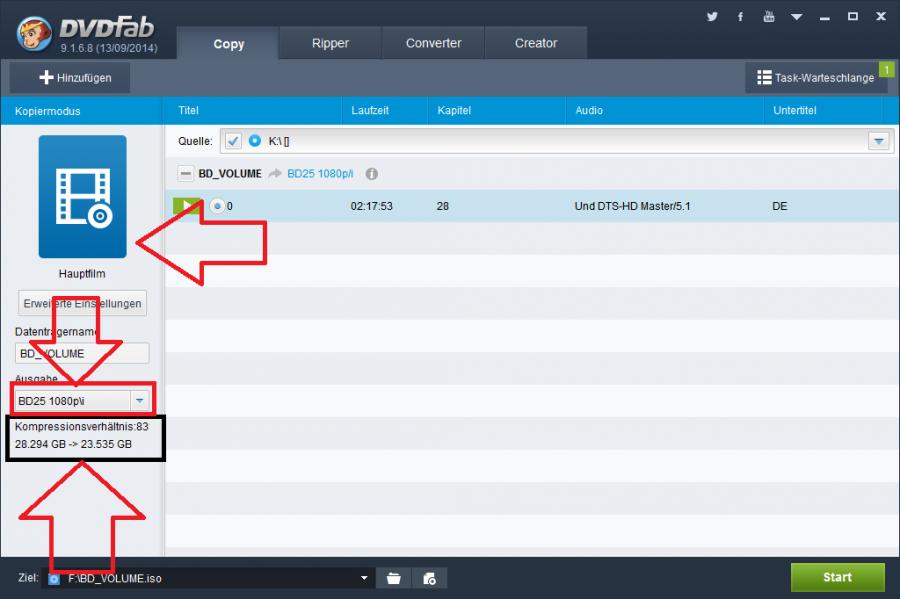This screenshot has width=900, height=599.
Task: Click the 02:17:53 runtime cell
Action: (371, 206)
